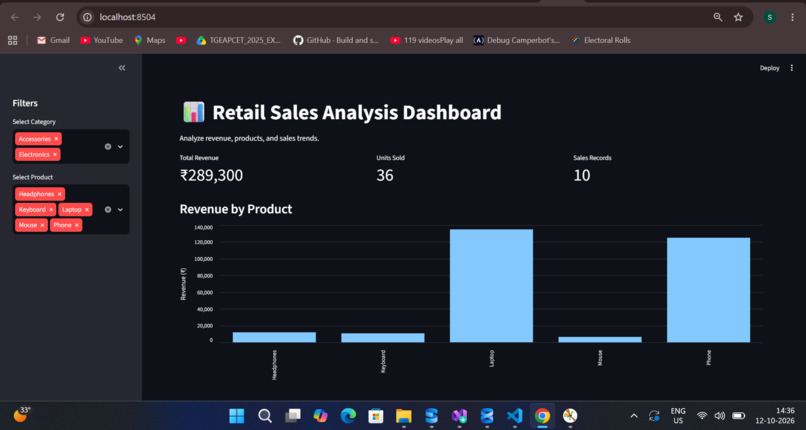Click the Units Sold value 36
The image size is (806, 430).
pos(384,175)
